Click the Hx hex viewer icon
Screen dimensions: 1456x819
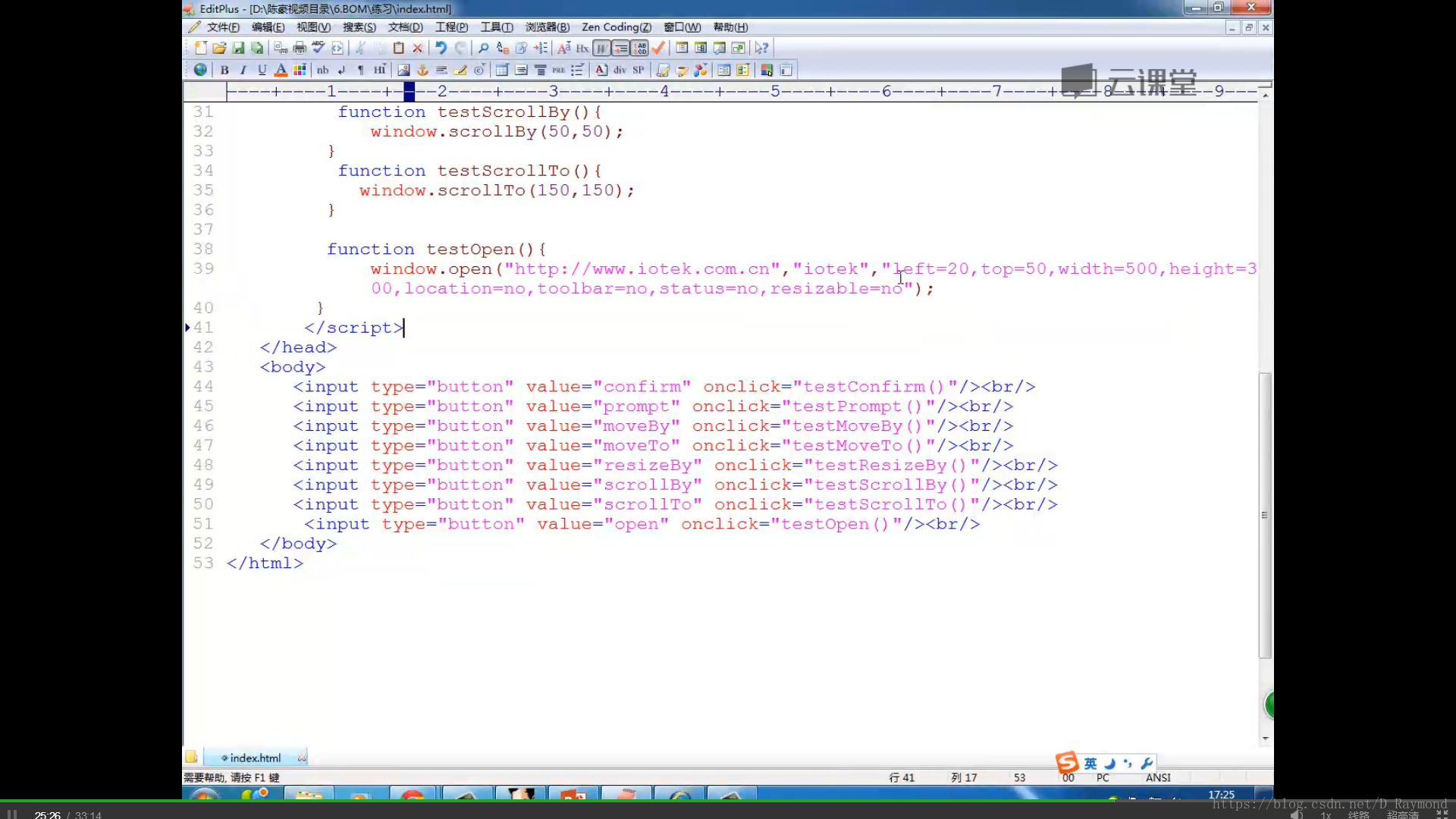coord(582,48)
